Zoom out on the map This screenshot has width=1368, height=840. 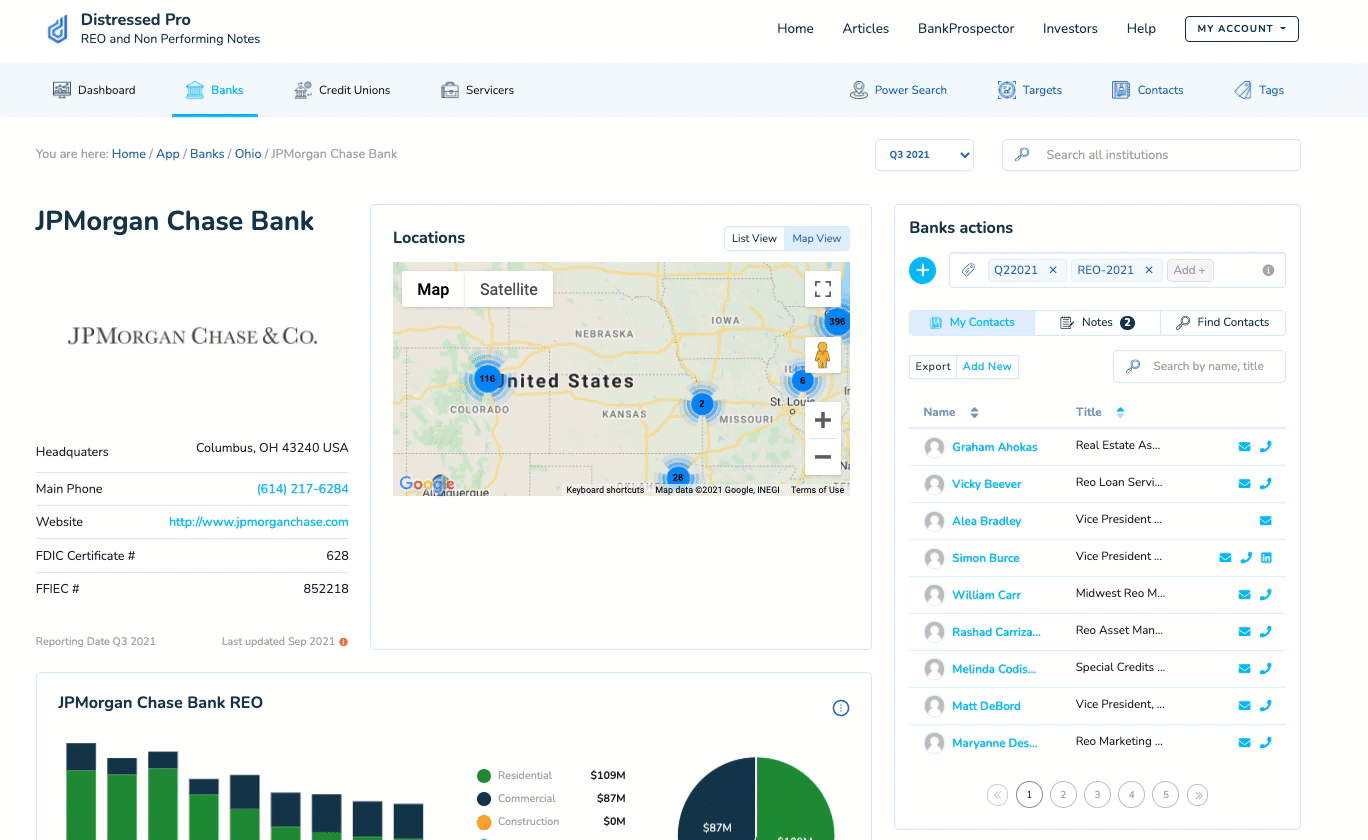[823, 457]
